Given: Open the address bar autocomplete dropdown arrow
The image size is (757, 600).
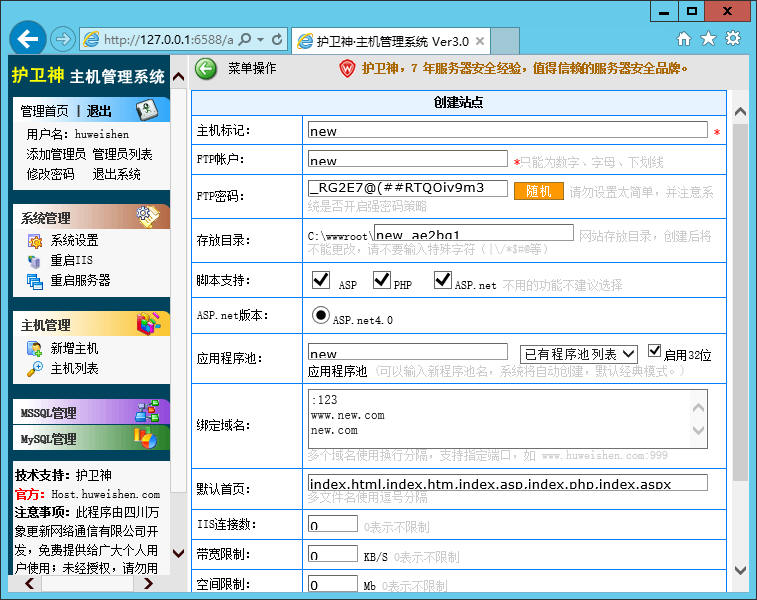Looking at the screenshot, I should [261, 39].
